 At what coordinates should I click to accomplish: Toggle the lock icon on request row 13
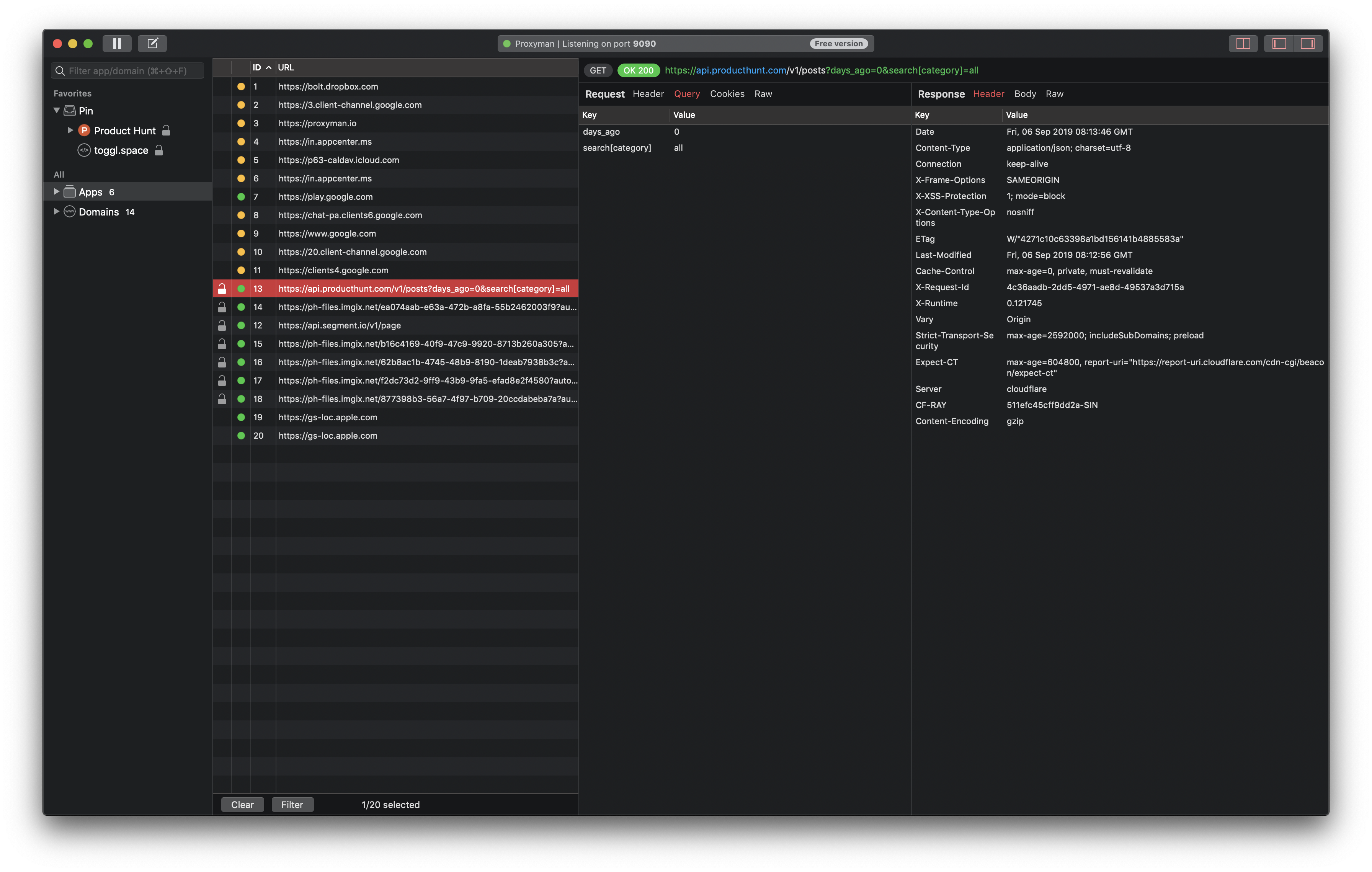click(x=222, y=289)
